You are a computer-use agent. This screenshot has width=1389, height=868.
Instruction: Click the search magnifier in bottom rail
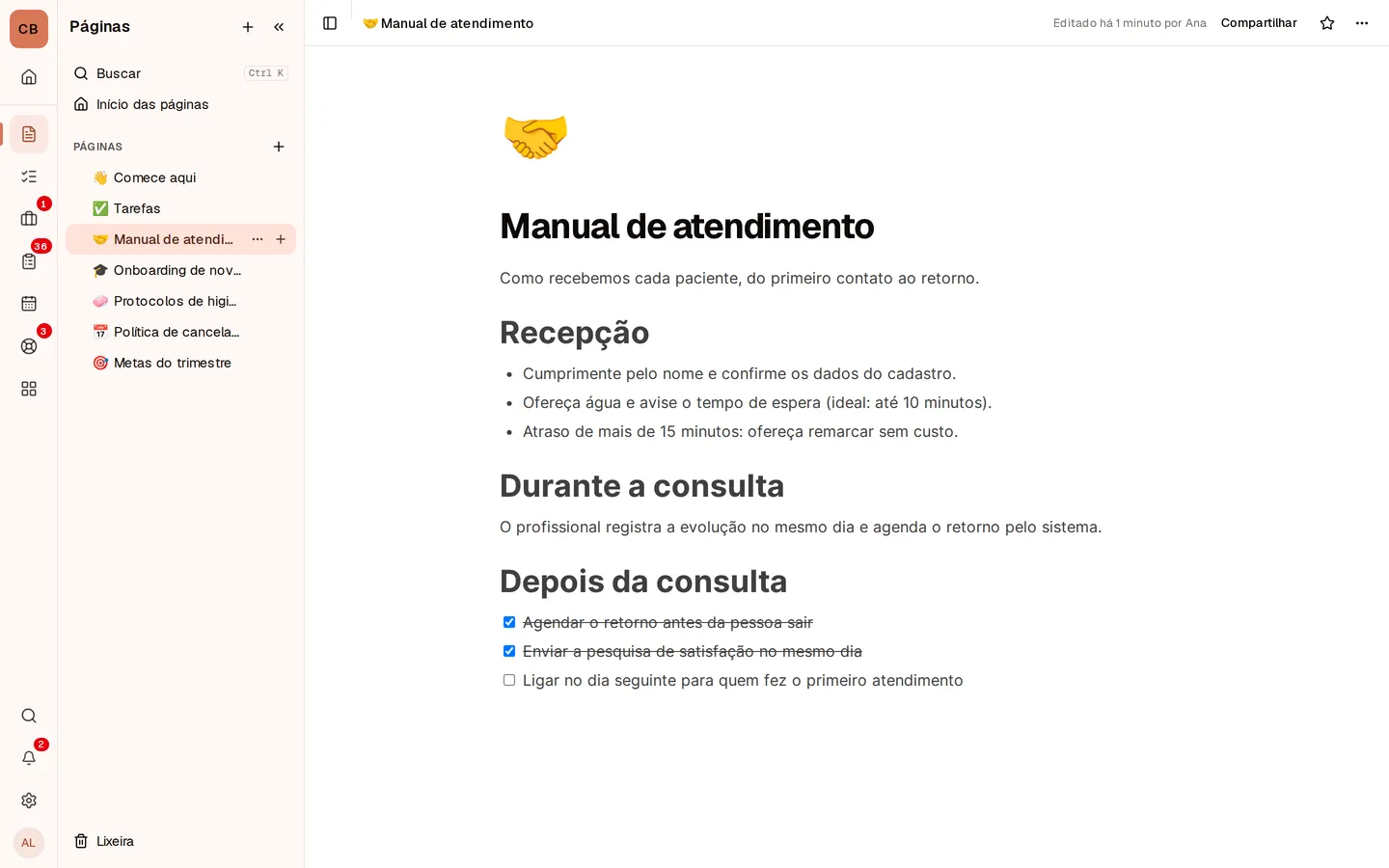[x=29, y=716]
